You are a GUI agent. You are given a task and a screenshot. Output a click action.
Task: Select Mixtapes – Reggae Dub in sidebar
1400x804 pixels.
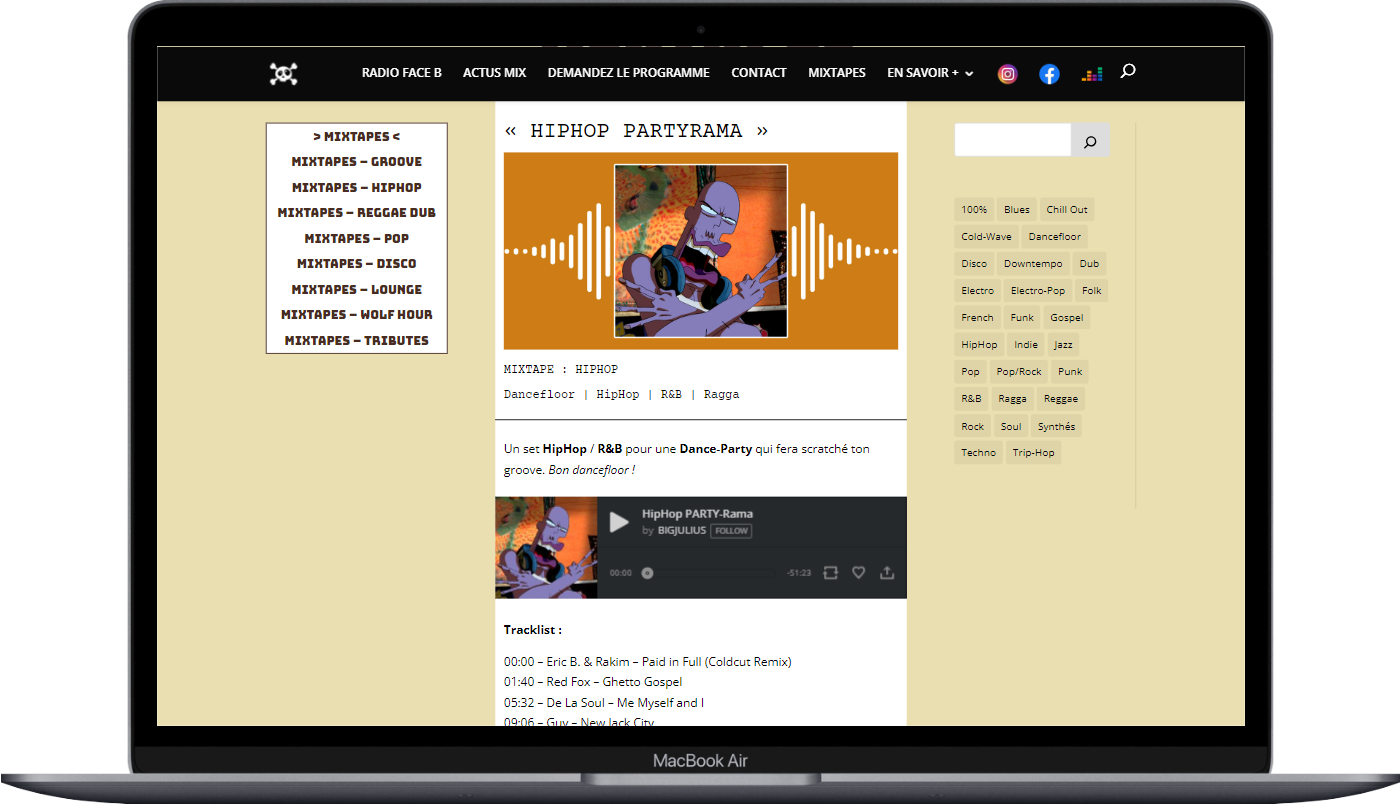[357, 213]
